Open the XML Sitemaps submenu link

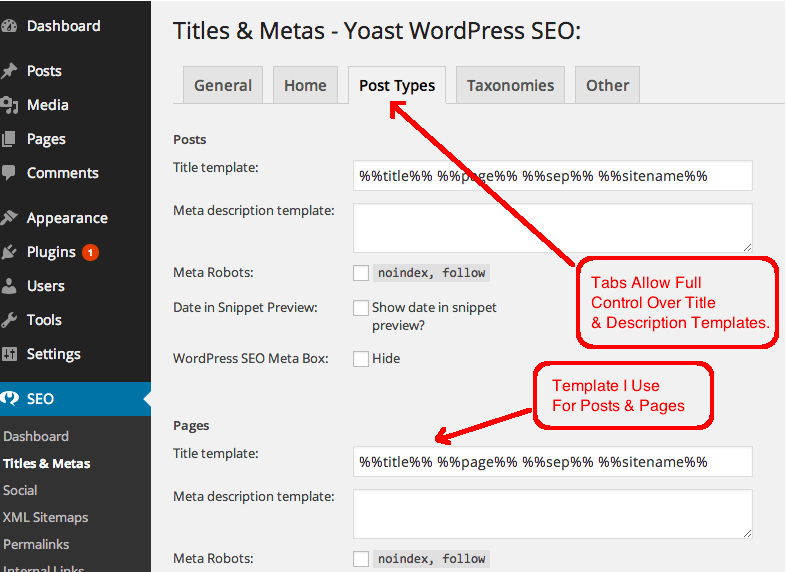click(x=46, y=517)
